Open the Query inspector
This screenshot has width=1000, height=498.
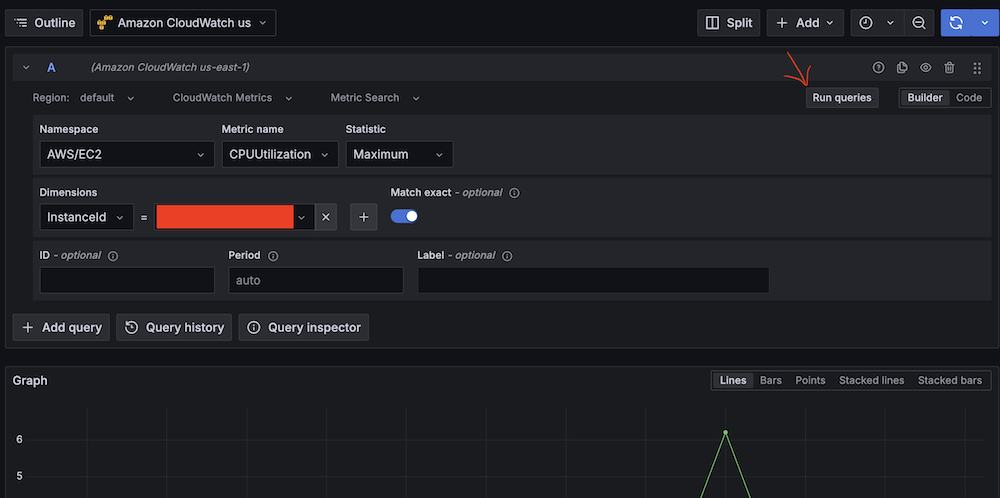pyautogui.click(x=304, y=327)
